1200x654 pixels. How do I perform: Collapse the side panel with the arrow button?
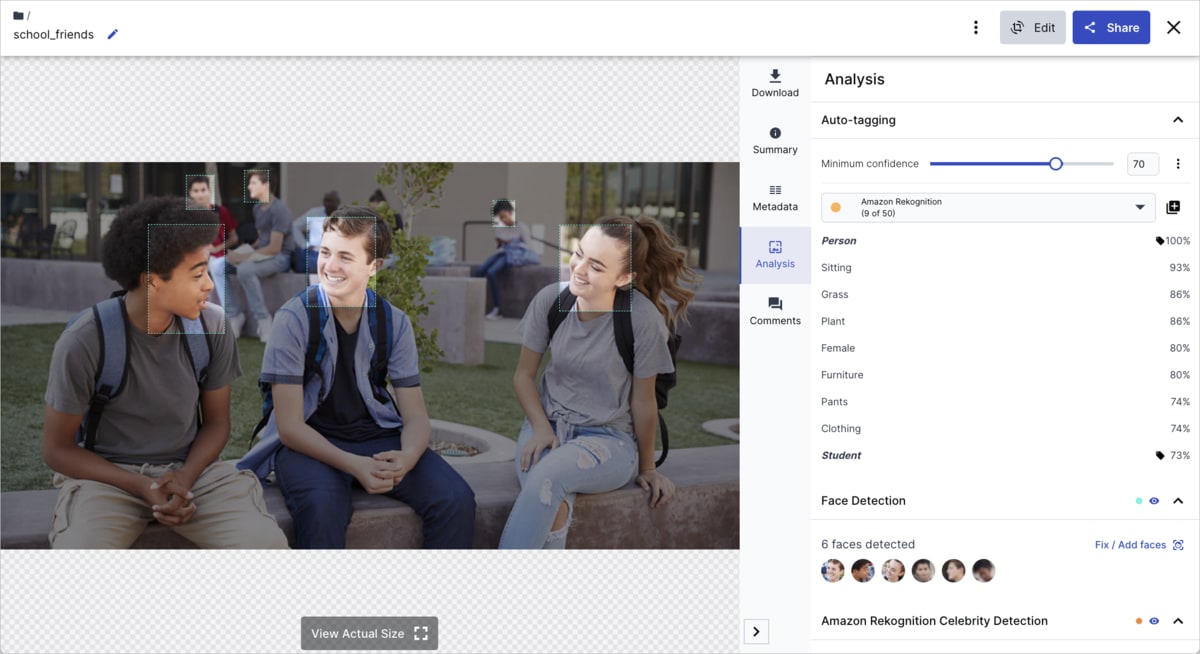[757, 632]
